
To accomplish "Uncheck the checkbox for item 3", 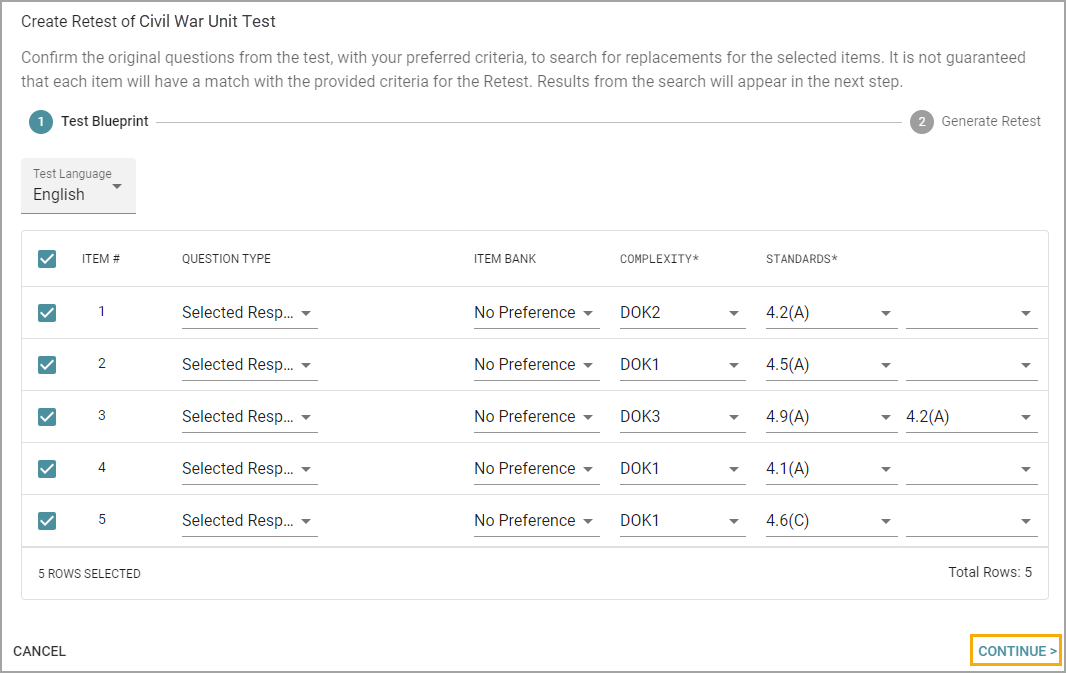I will [47, 417].
